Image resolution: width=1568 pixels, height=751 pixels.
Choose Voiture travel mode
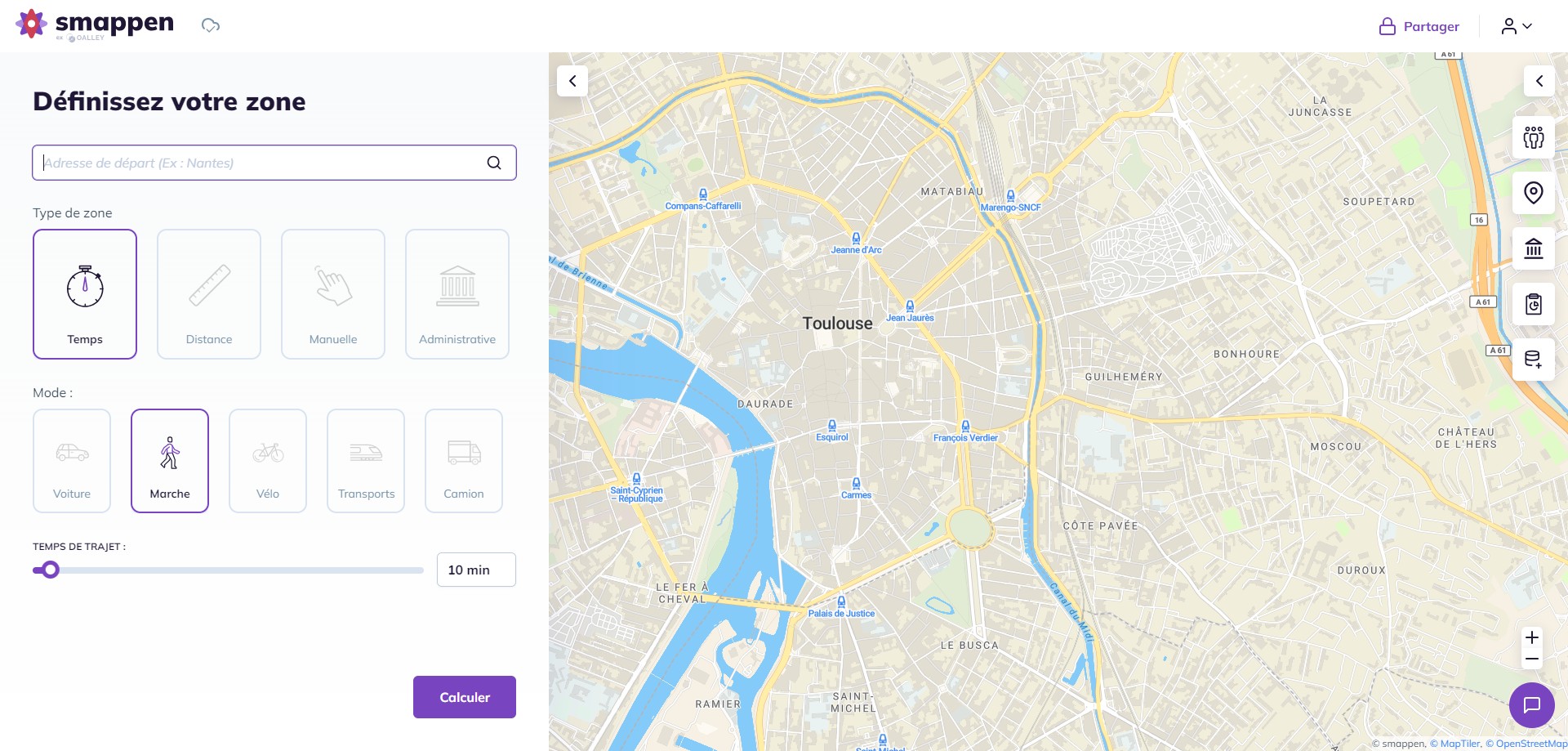click(72, 461)
